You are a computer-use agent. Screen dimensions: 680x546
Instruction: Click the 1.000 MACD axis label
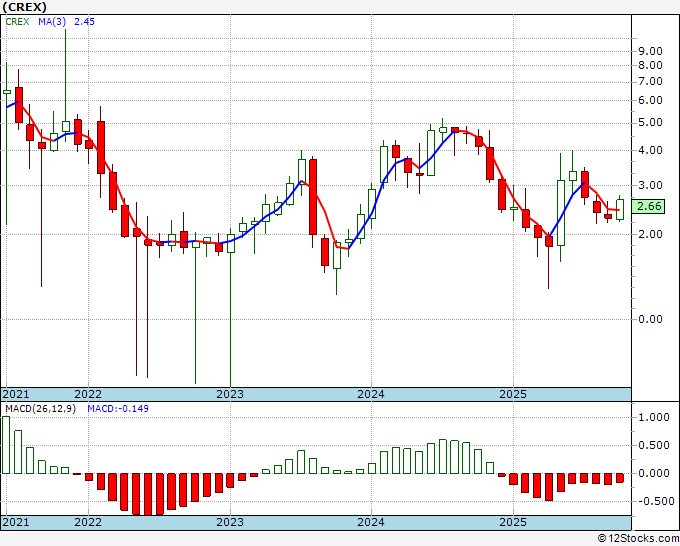(654, 417)
